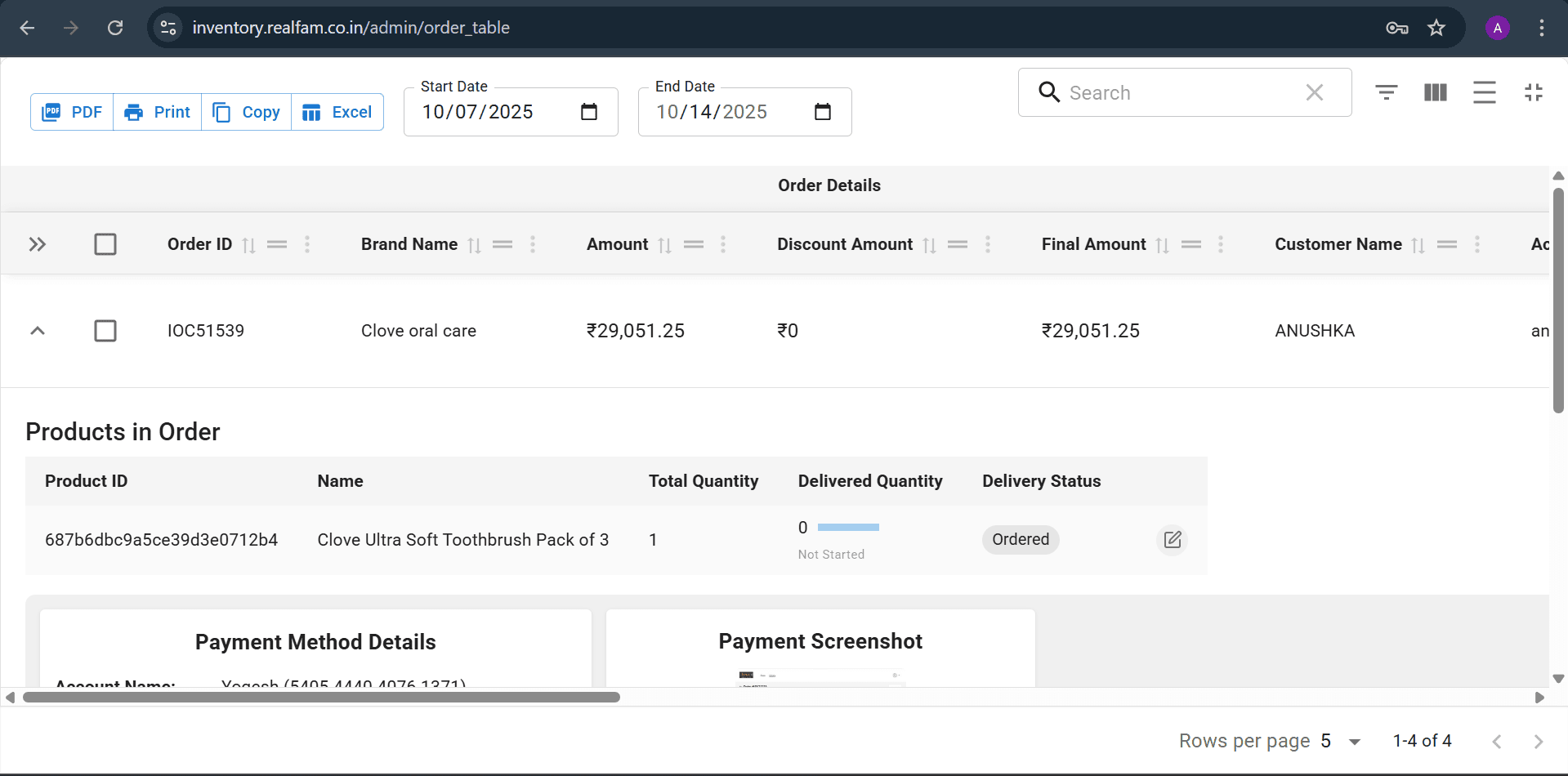Viewport: 1568px width, 776px height.
Task: Check the select-all checkbox in the table header
Action: (x=105, y=243)
